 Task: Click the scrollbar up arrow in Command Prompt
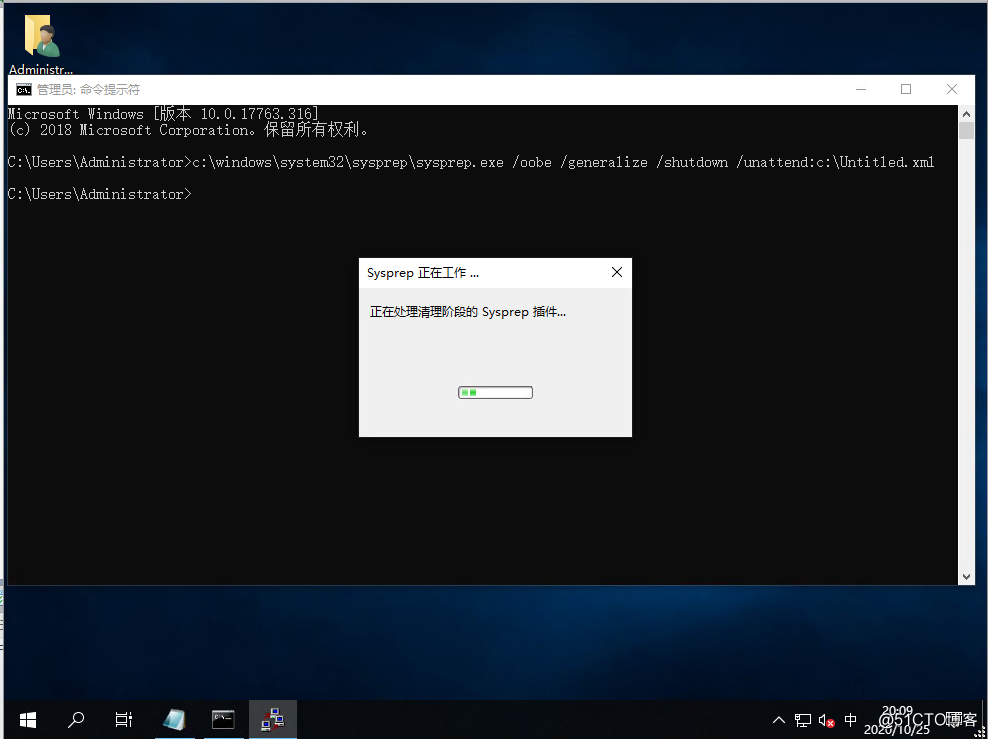point(966,113)
